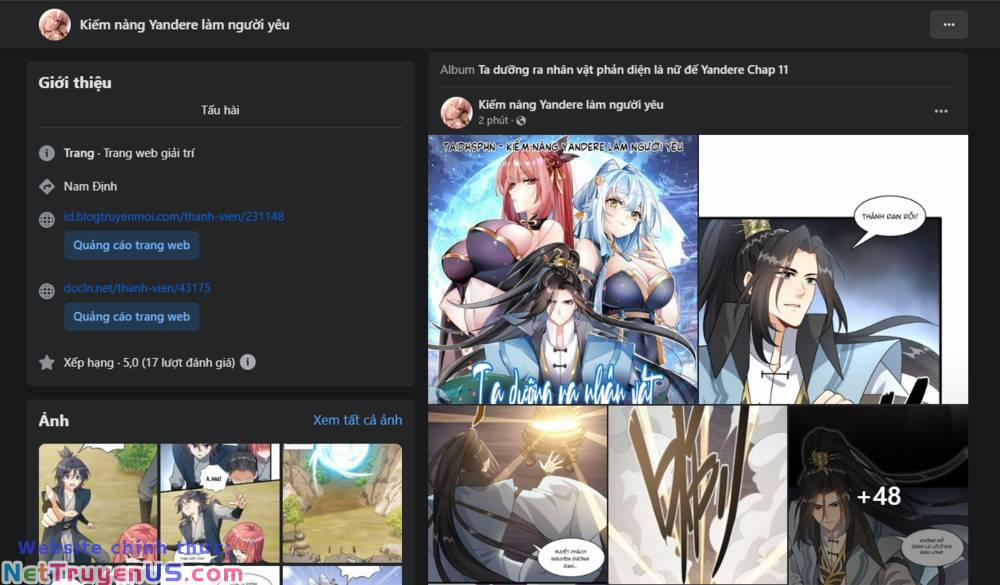Open the docln.net/thanh-vien/43175 link
The height and width of the screenshot is (585, 1000).
(137, 288)
